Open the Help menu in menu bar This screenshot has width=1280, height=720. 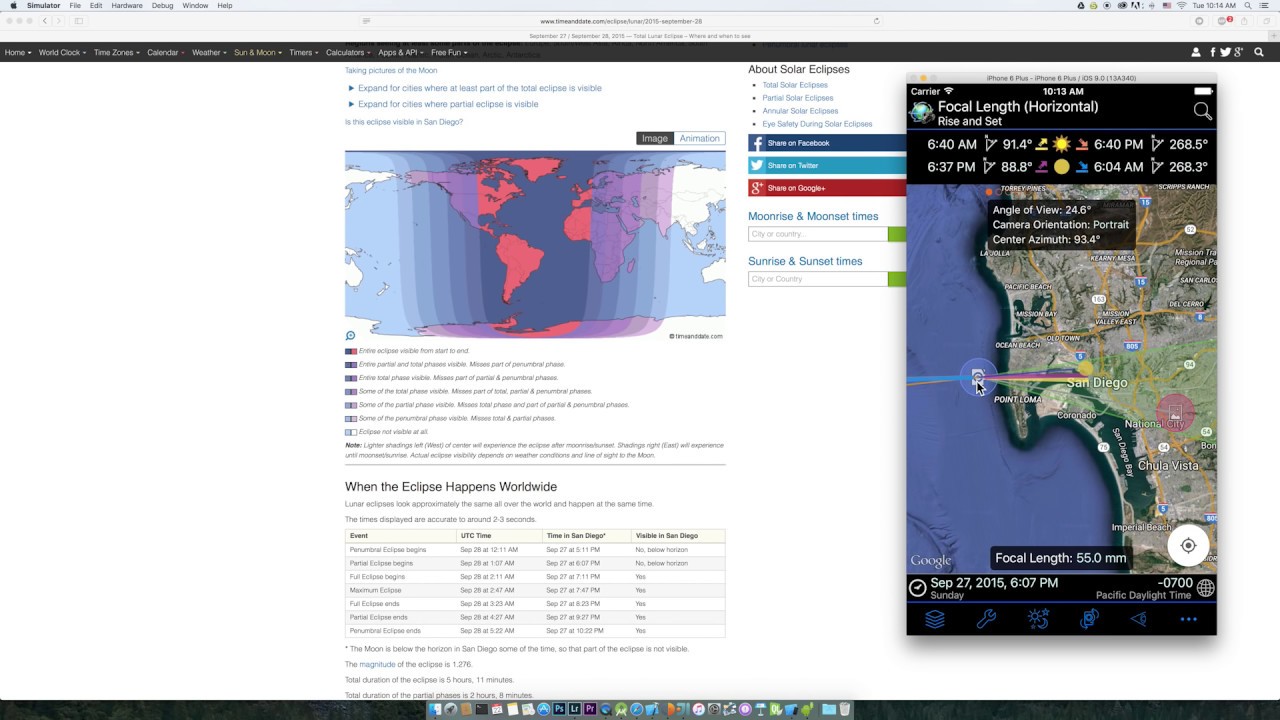(x=225, y=6)
